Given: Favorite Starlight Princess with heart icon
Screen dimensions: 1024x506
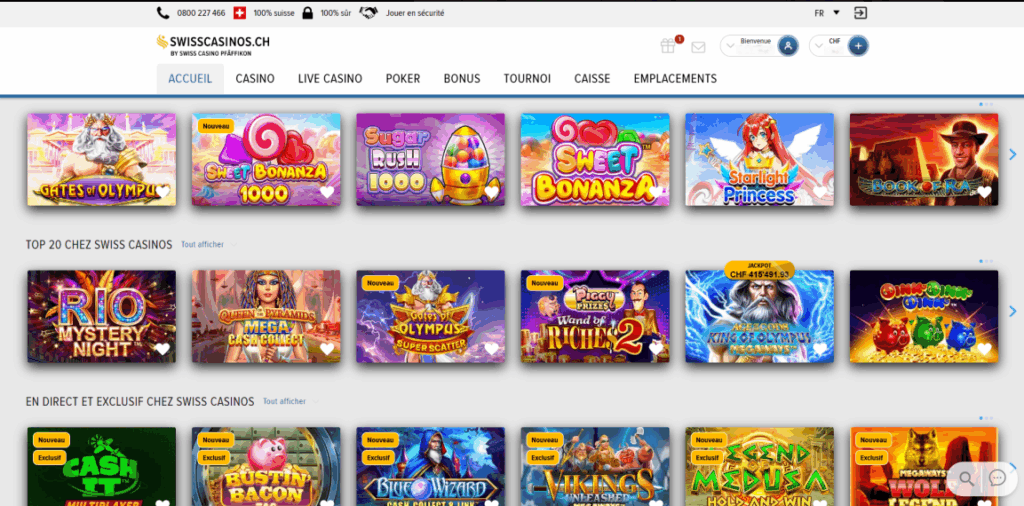Looking at the screenshot, I should coord(821,192).
